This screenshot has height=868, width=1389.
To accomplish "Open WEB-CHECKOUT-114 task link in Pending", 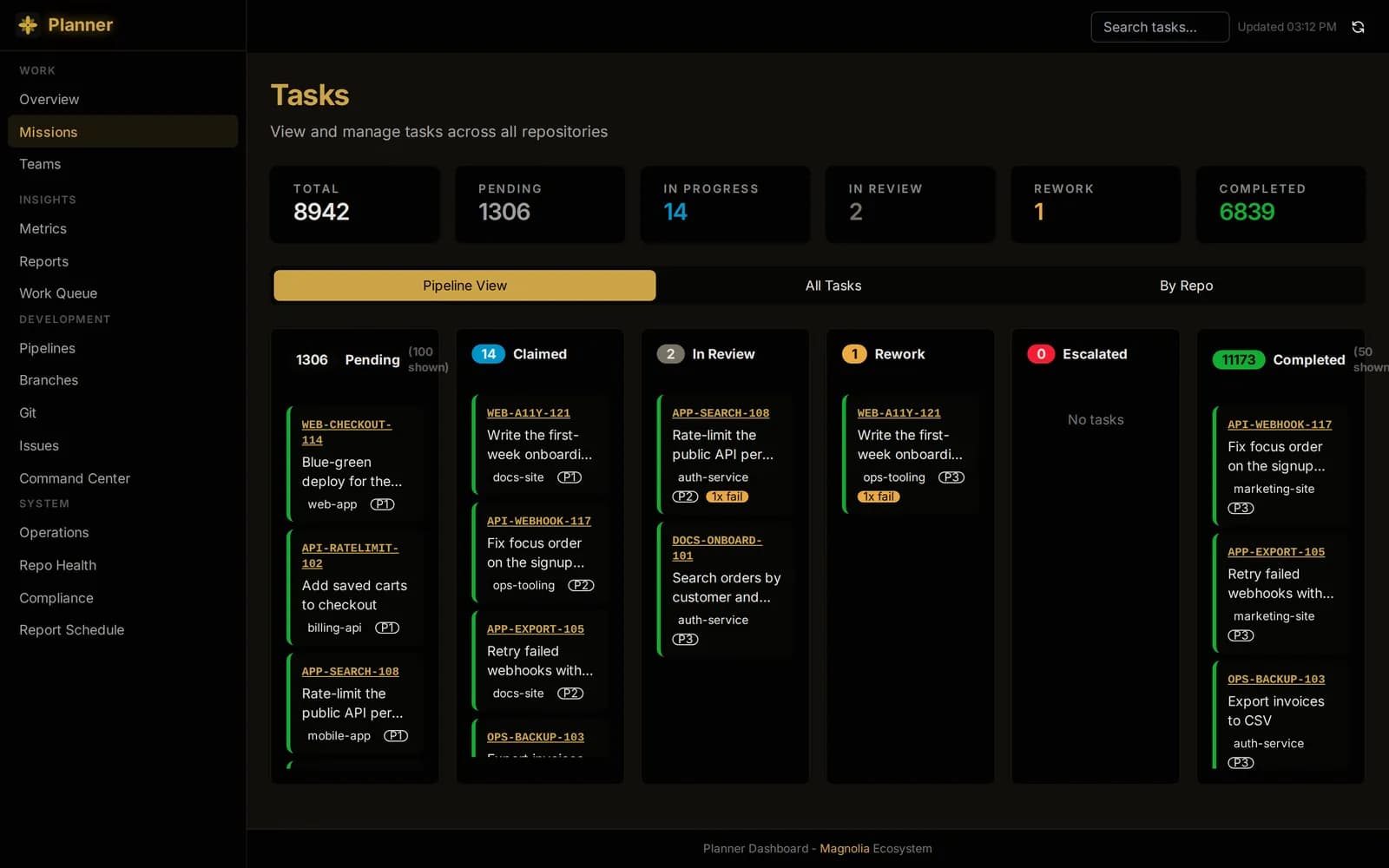I will pyautogui.click(x=346, y=432).
